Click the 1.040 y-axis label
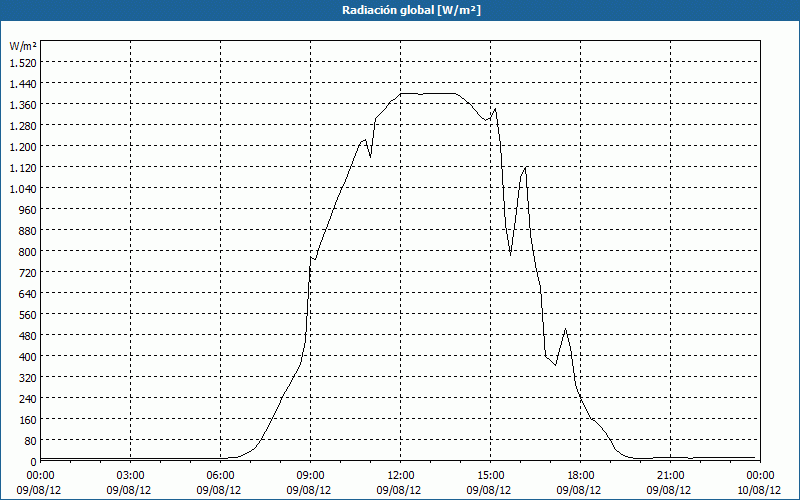Image resolution: width=800 pixels, height=500 pixels. coord(23,188)
